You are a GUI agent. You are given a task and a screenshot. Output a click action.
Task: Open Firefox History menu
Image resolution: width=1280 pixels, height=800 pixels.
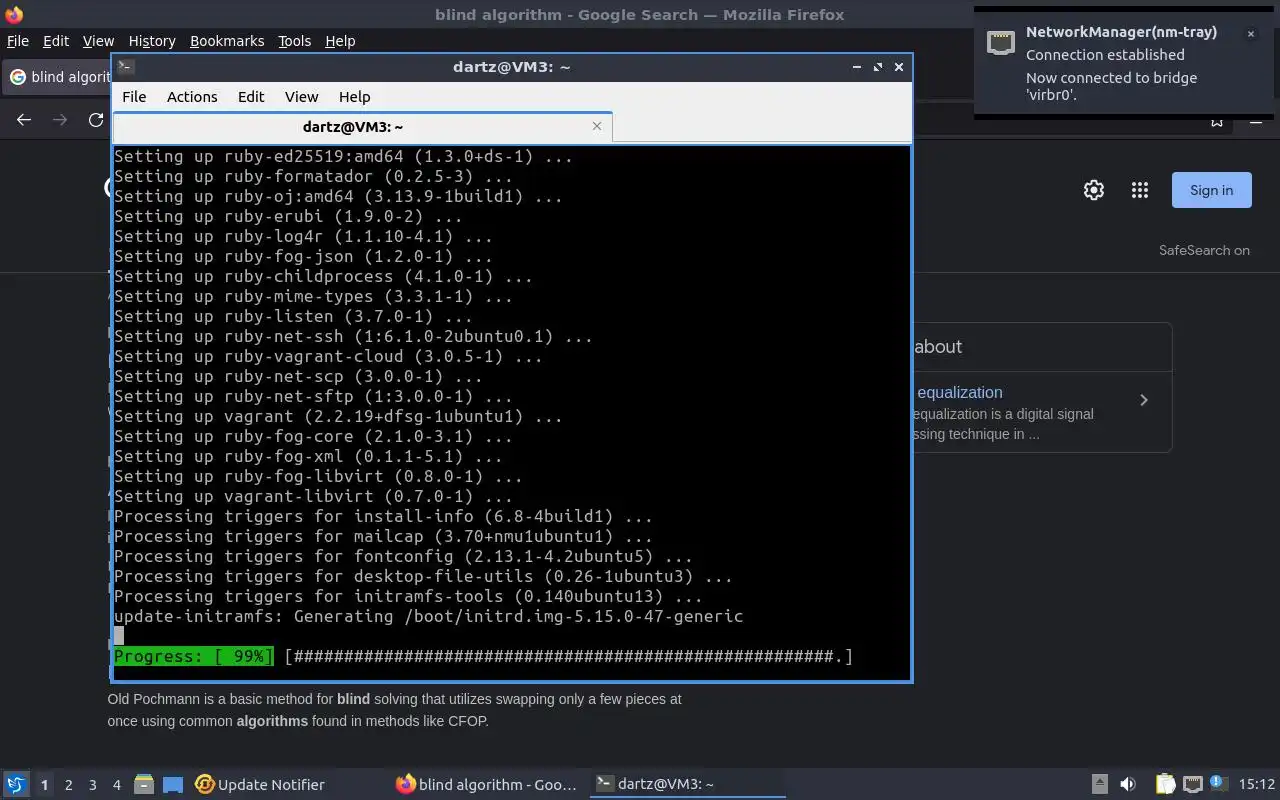pos(152,41)
